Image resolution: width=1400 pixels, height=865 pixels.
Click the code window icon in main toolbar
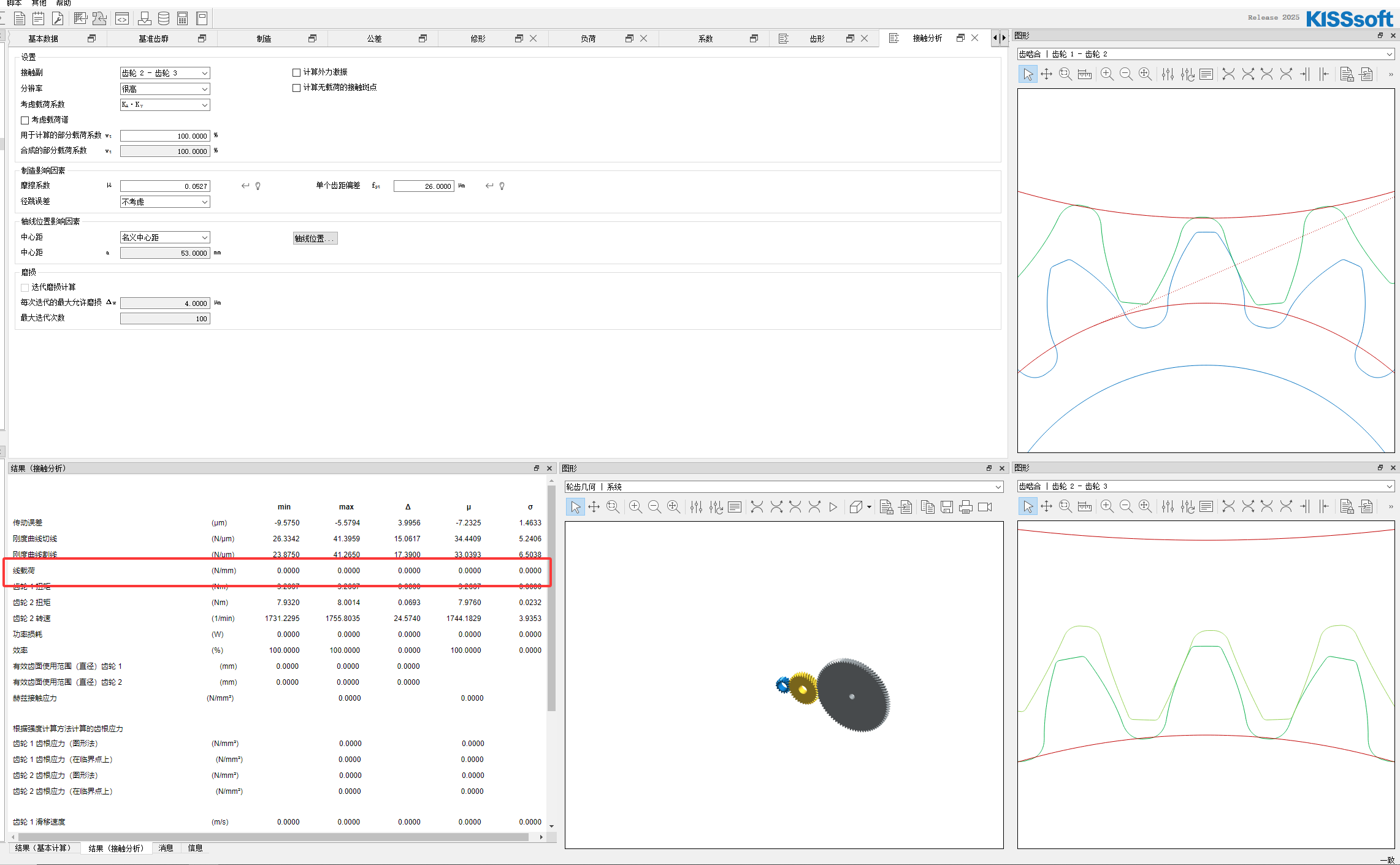pyautogui.click(x=122, y=18)
